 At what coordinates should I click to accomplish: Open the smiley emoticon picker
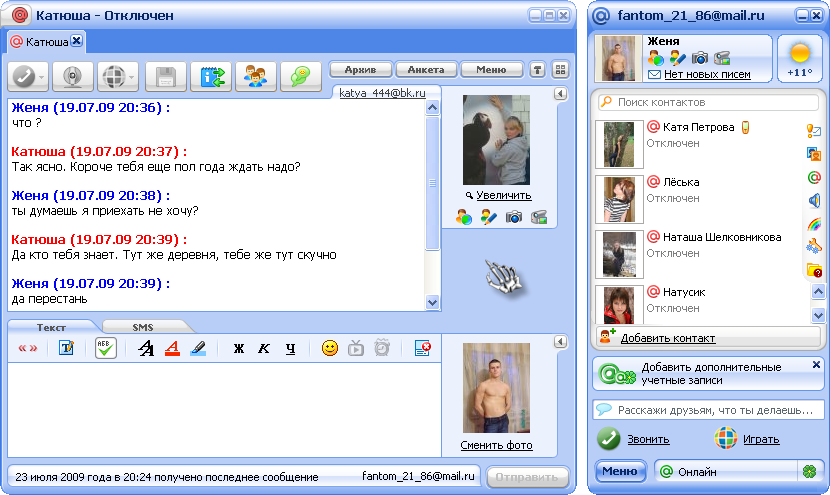pos(330,348)
